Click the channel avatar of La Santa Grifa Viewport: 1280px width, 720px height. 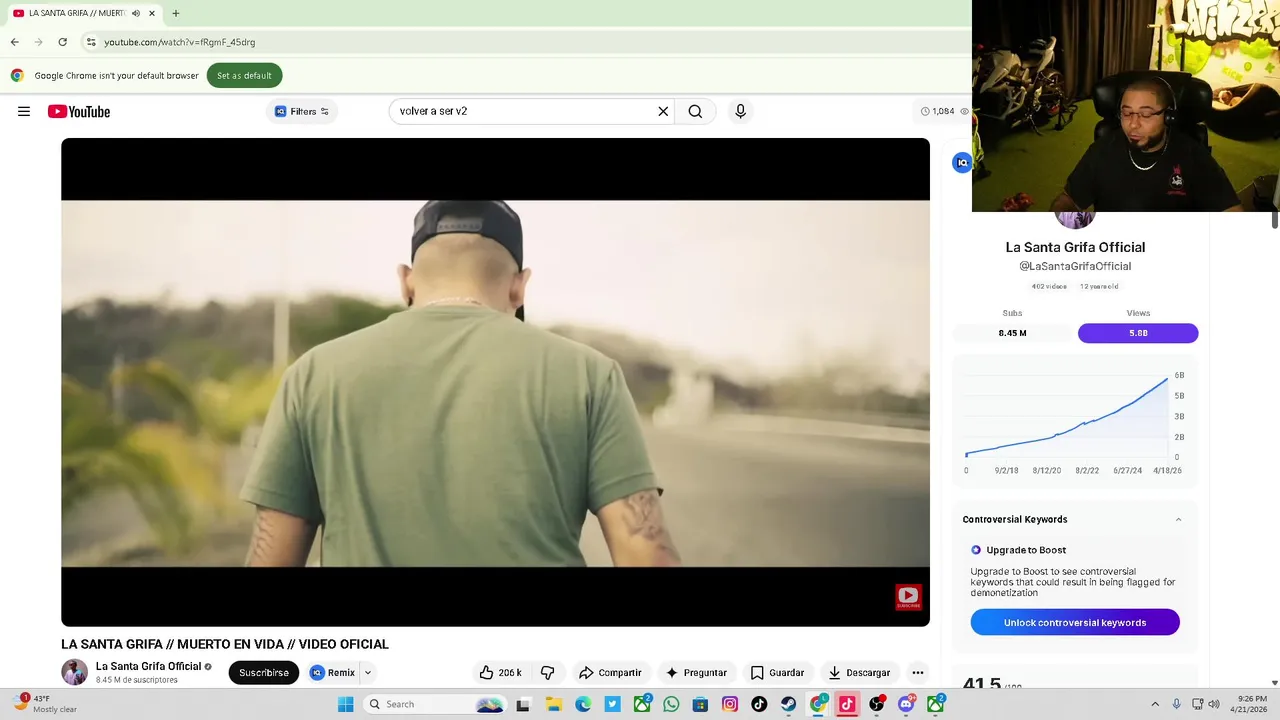click(74, 672)
